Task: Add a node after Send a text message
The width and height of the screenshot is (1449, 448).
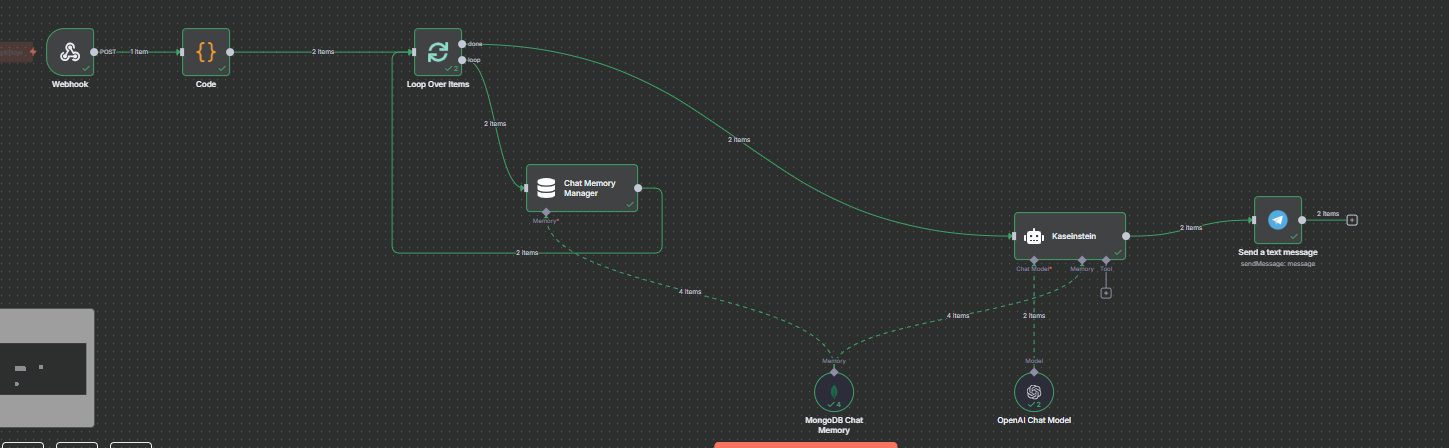Action: 1352,220
